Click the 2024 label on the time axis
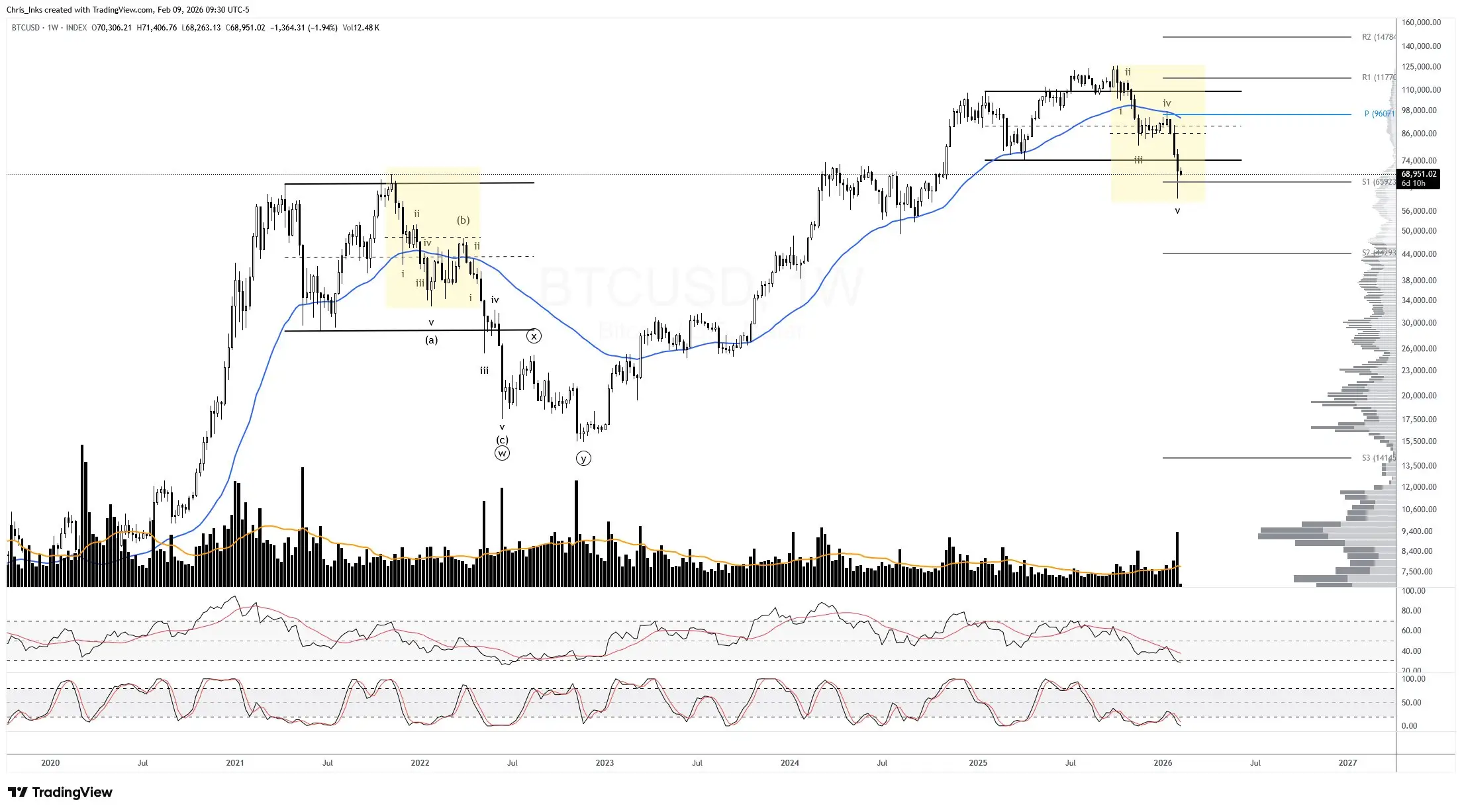1462x812 pixels. point(789,762)
